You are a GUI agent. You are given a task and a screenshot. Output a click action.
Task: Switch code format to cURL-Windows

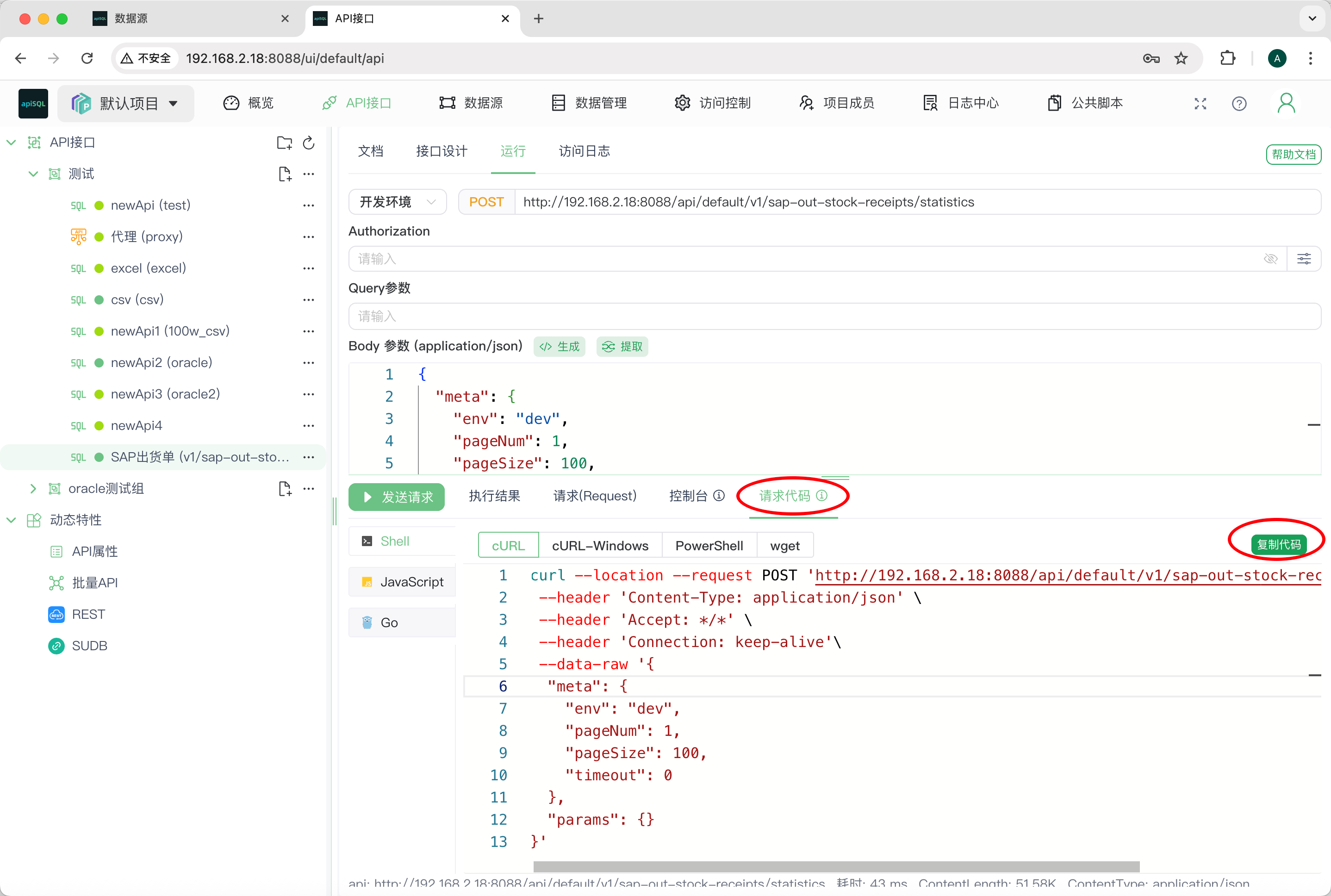600,546
